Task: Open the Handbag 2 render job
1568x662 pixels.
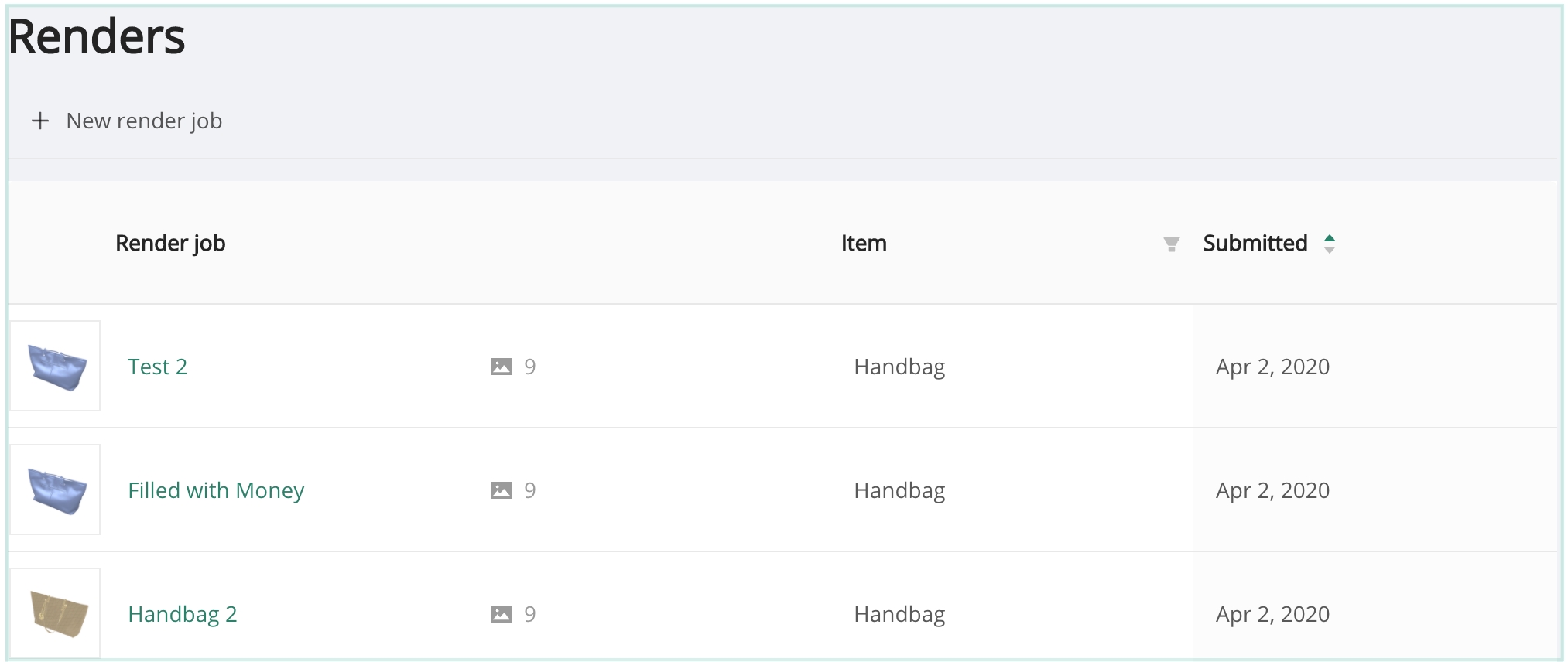Action: point(182,614)
